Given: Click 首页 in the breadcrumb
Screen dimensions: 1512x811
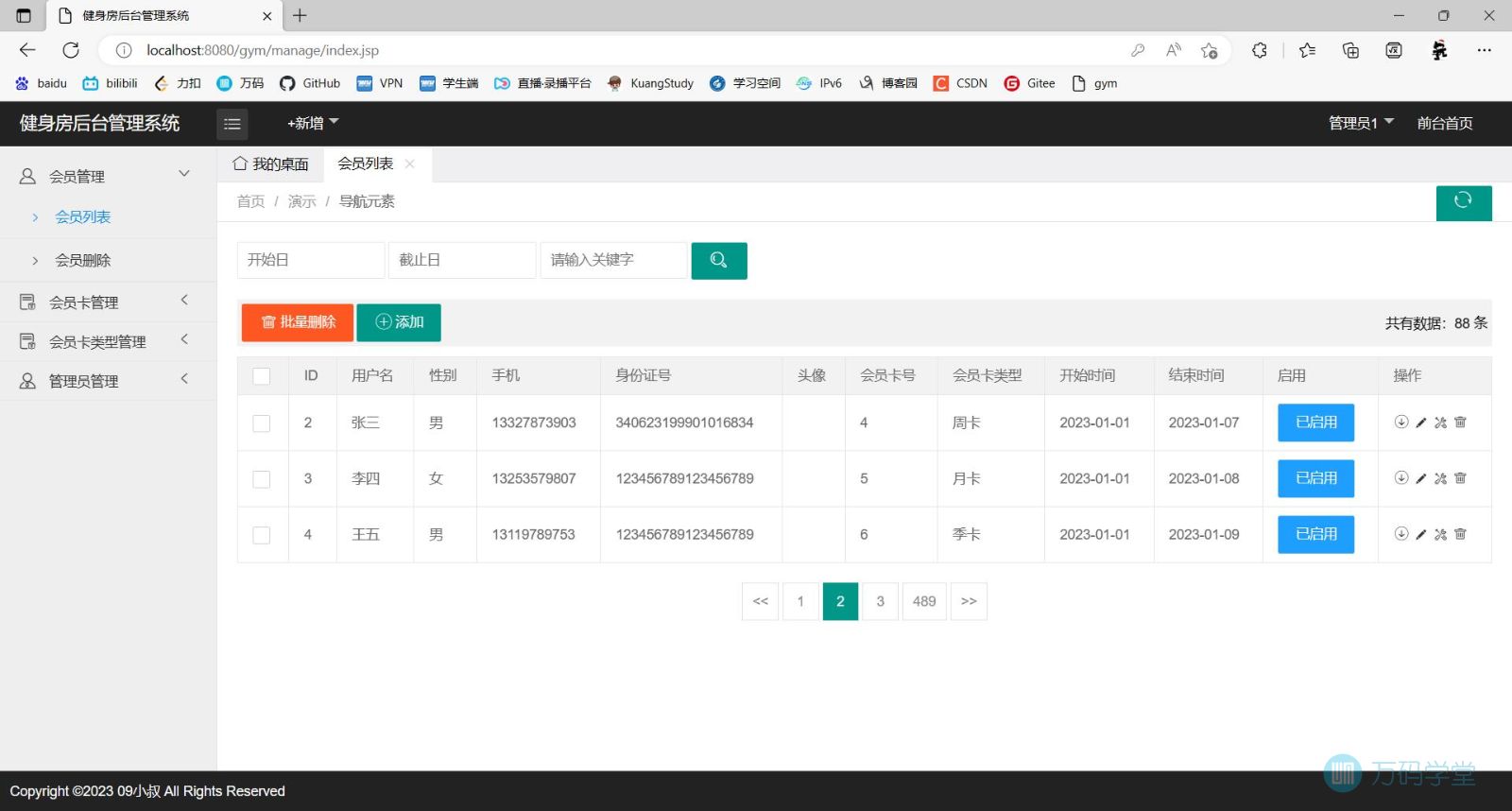Looking at the screenshot, I should [250, 201].
